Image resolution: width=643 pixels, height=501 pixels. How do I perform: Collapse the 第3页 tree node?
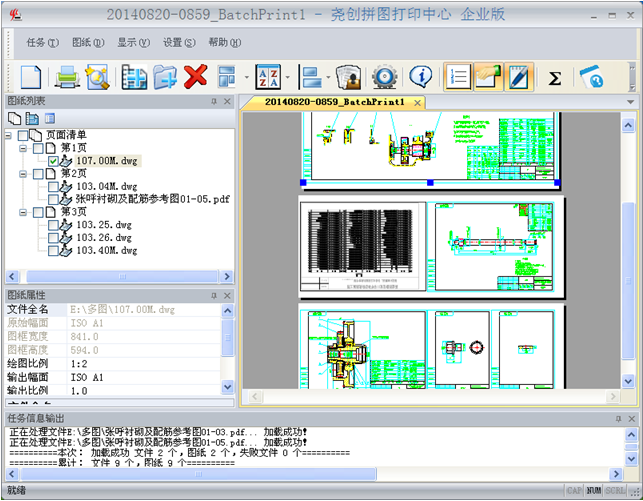[23, 212]
